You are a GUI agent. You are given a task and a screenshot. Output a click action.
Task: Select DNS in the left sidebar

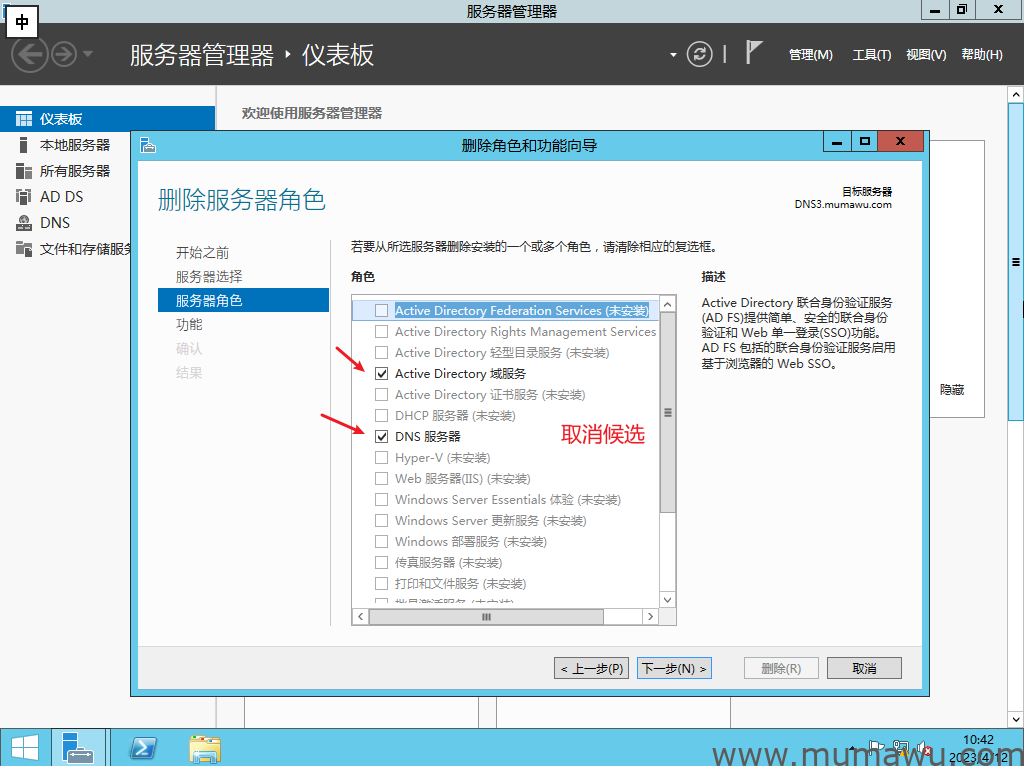(55, 223)
